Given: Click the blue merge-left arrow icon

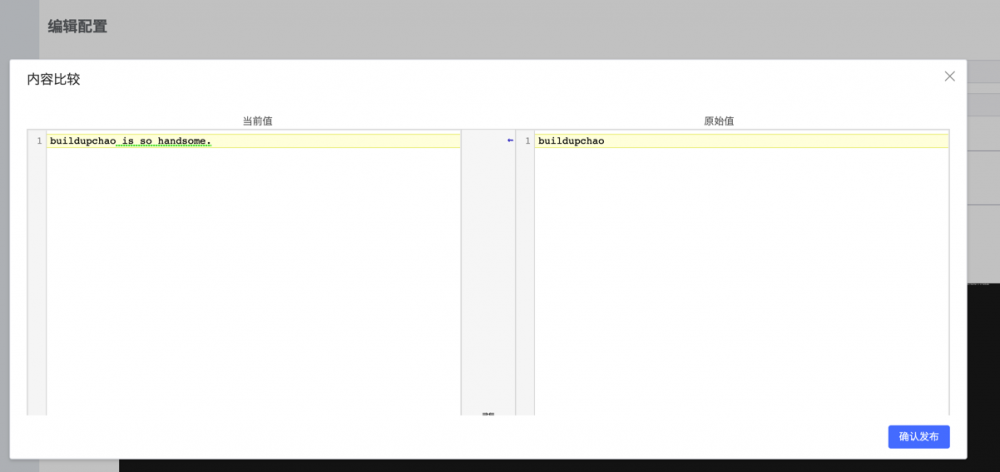Looking at the screenshot, I should coord(510,140).
